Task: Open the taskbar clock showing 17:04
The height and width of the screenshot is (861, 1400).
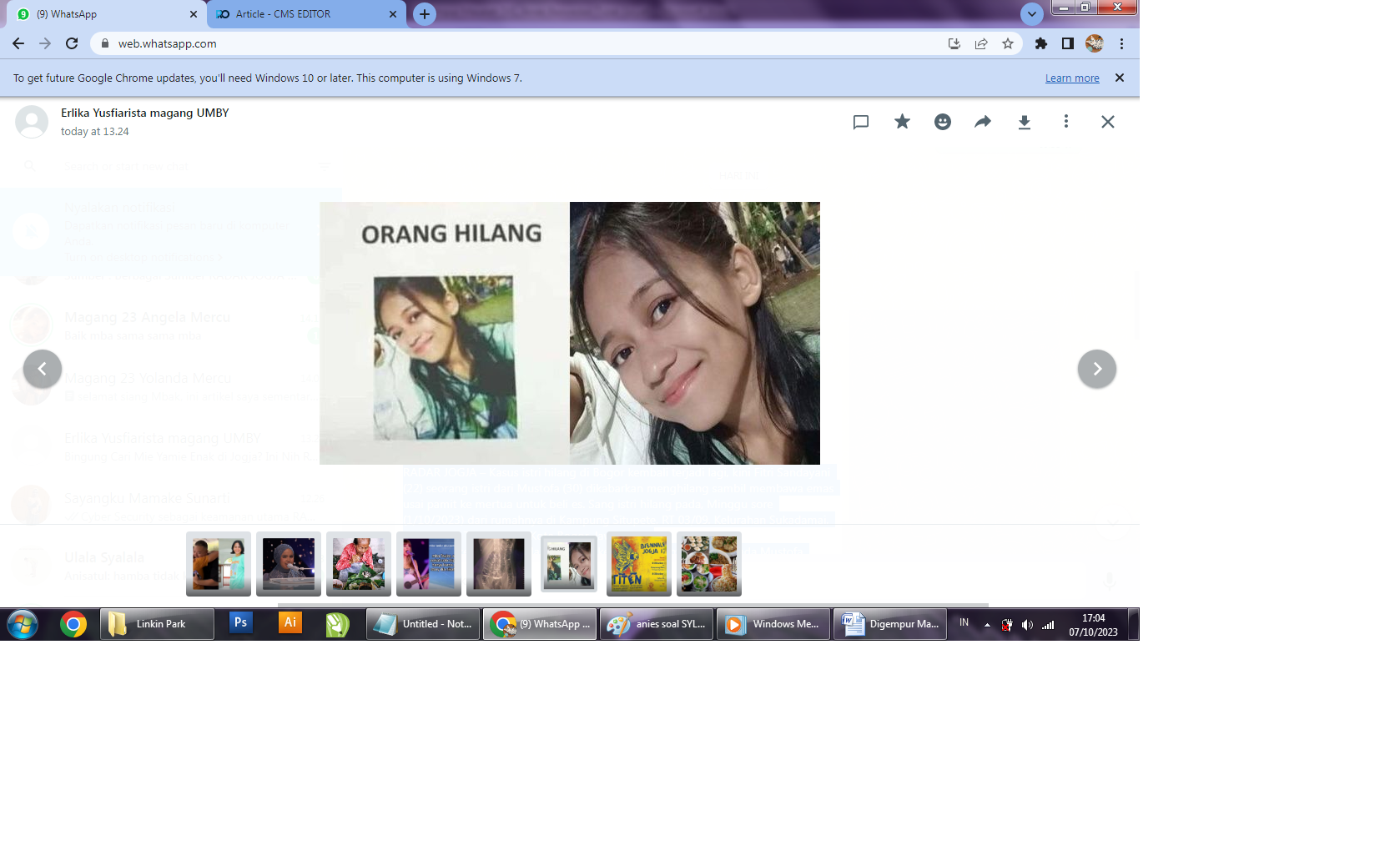Action: [x=1093, y=625]
